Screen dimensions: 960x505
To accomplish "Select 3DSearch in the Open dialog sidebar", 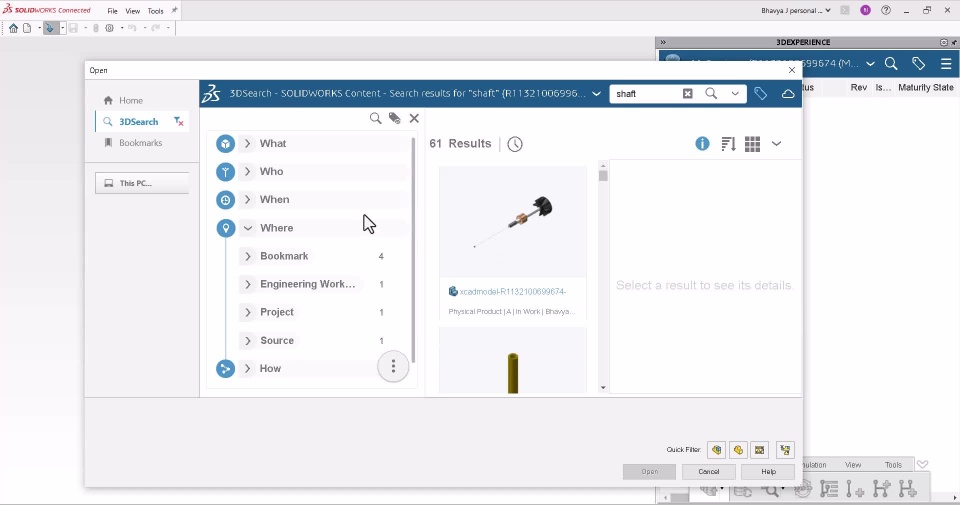I will click(x=138, y=122).
